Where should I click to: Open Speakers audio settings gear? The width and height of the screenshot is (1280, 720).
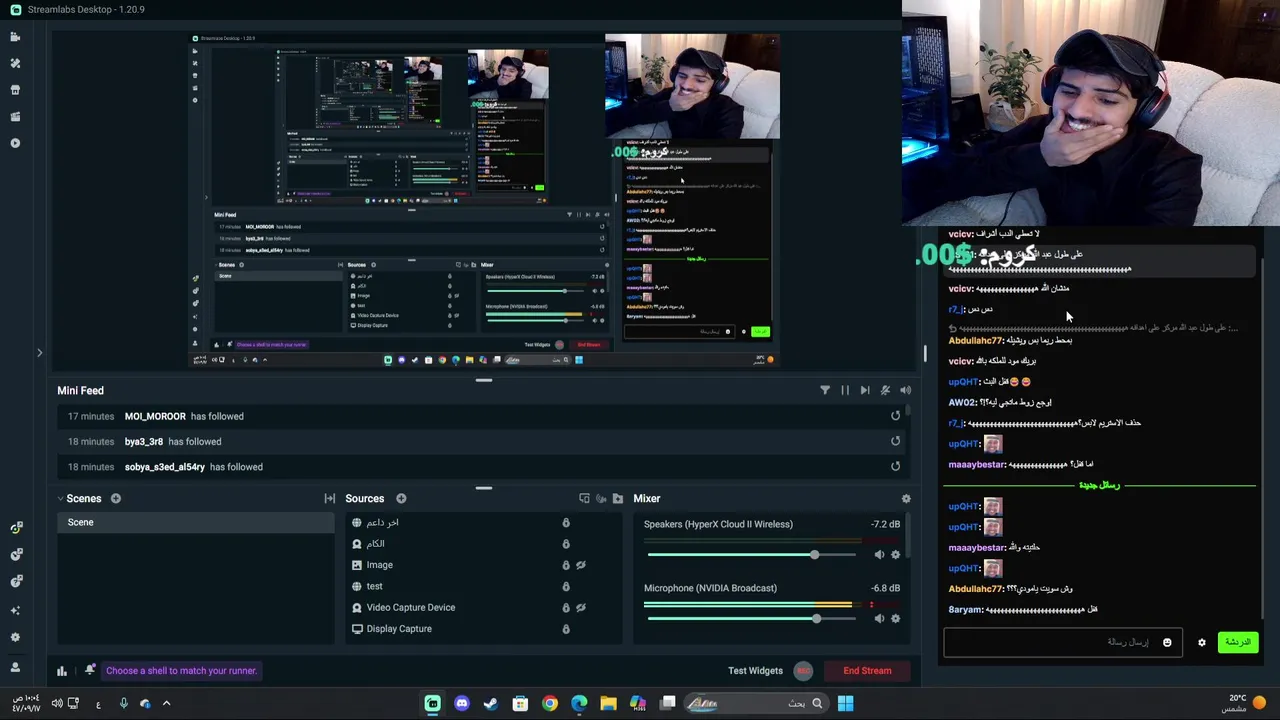[895, 555]
